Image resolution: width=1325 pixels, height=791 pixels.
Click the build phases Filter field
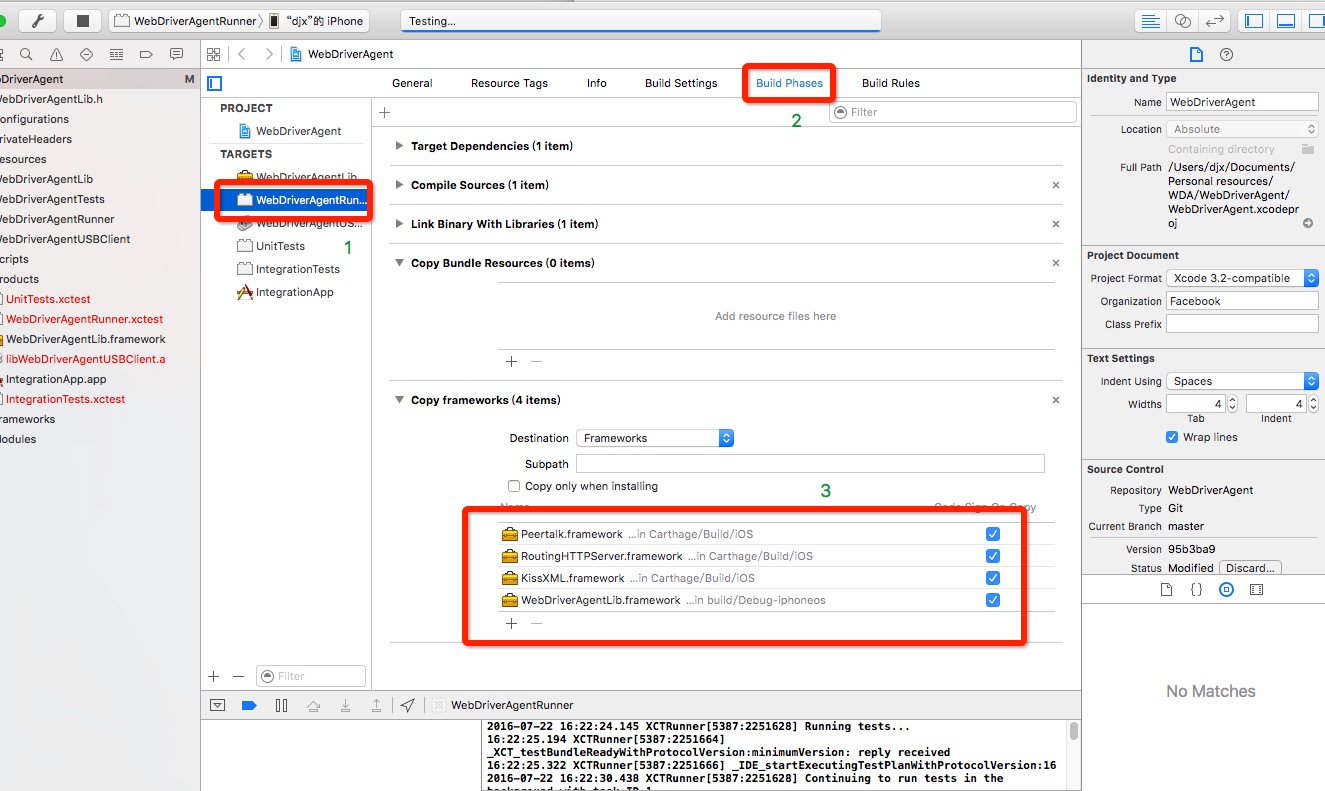953,112
